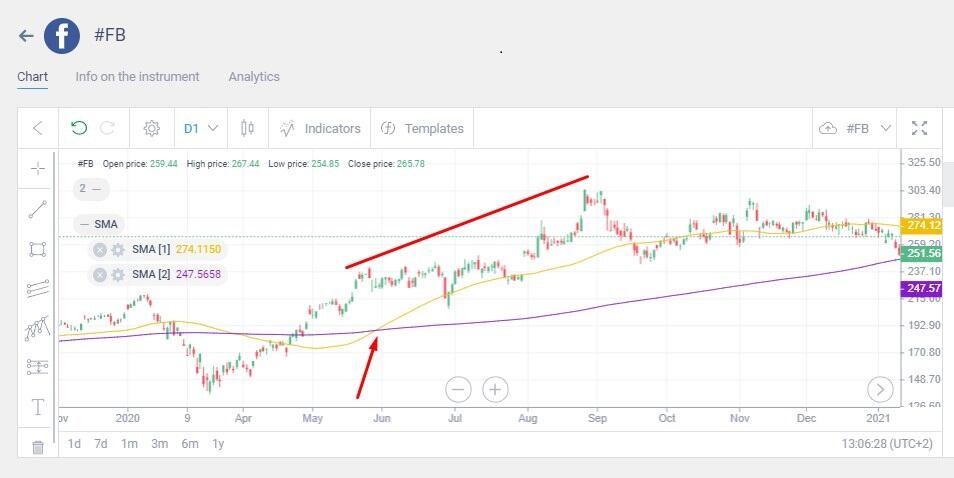Viewport: 954px width, 478px height.
Task: Set range to 3m
Action: [159, 444]
